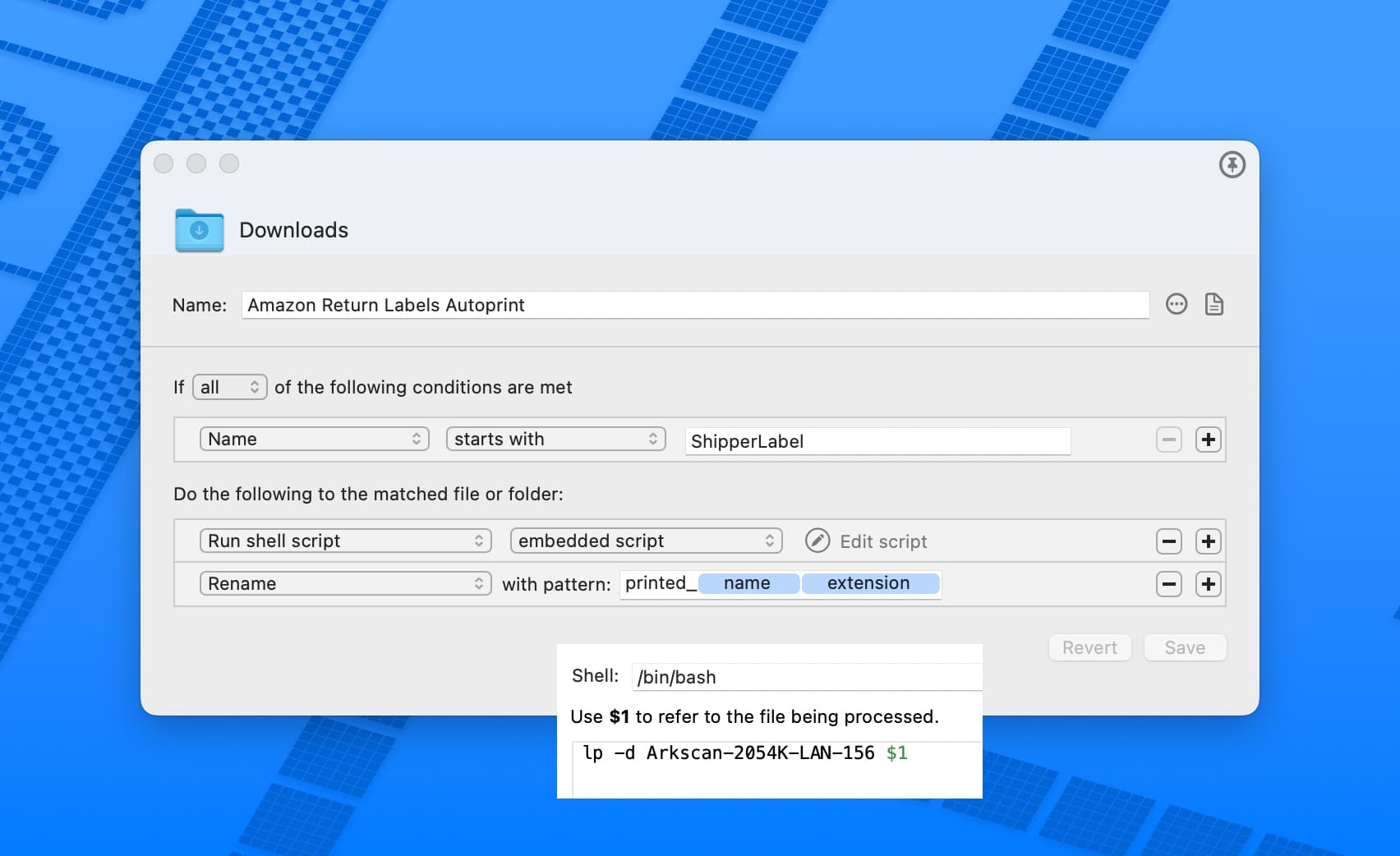Screen dimensions: 1400x856
Task: Click the Downloads folder icon
Action: [199, 230]
